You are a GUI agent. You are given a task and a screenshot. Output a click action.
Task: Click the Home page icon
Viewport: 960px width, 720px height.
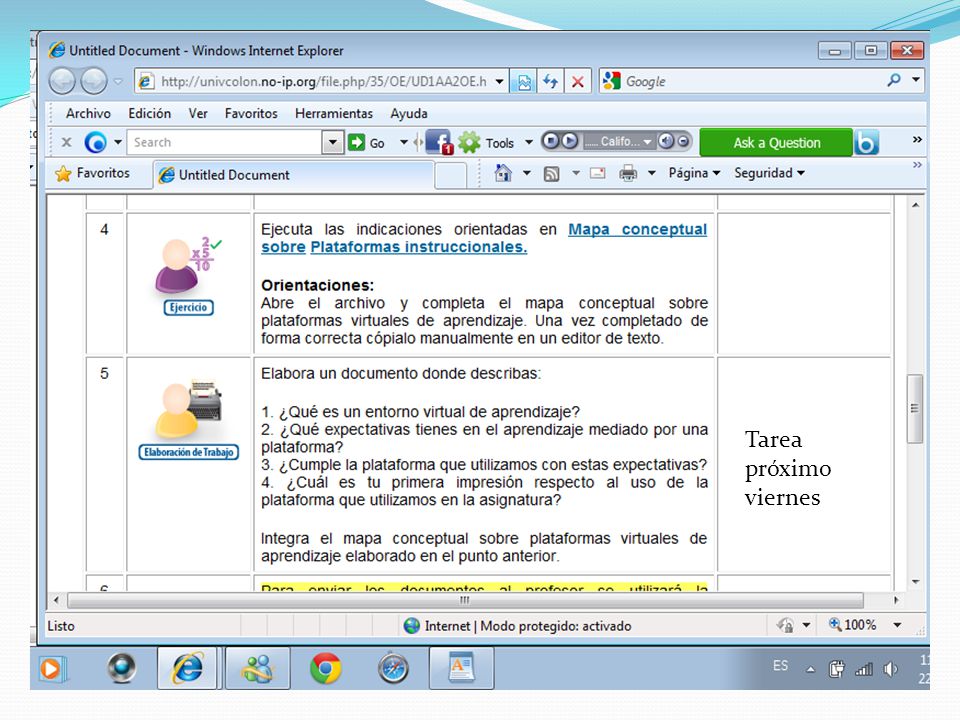click(503, 173)
